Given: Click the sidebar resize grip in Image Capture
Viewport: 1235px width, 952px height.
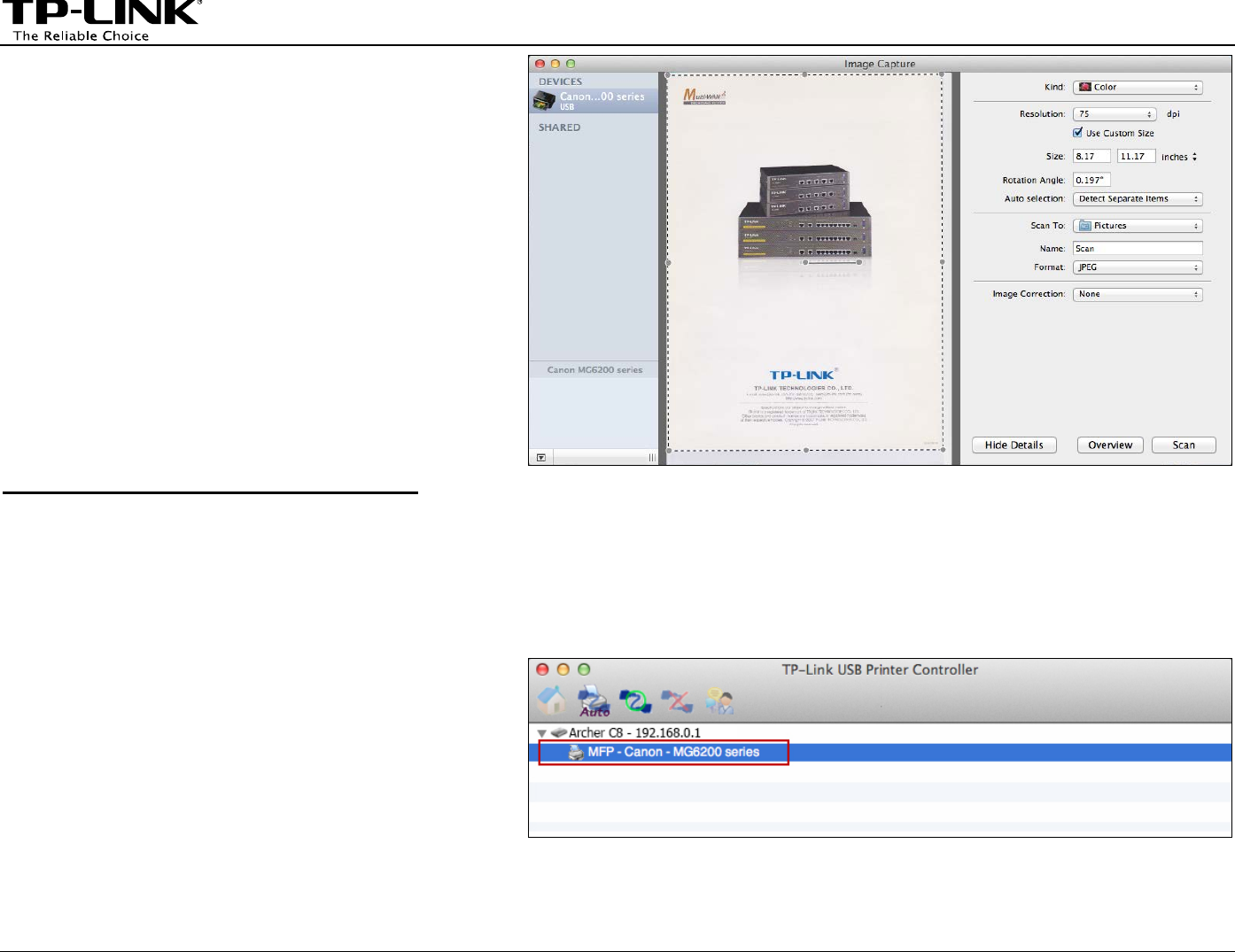Looking at the screenshot, I should (x=652, y=458).
